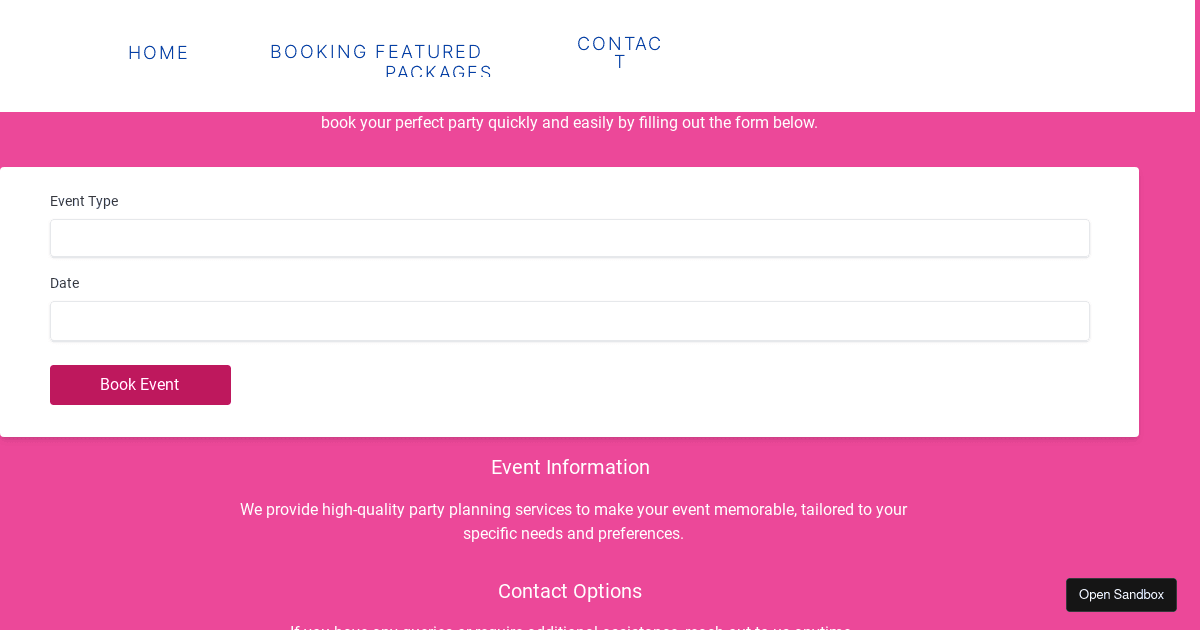Viewport: 1200px width, 630px height.
Task: Go to the HOME page
Action: coord(158,53)
